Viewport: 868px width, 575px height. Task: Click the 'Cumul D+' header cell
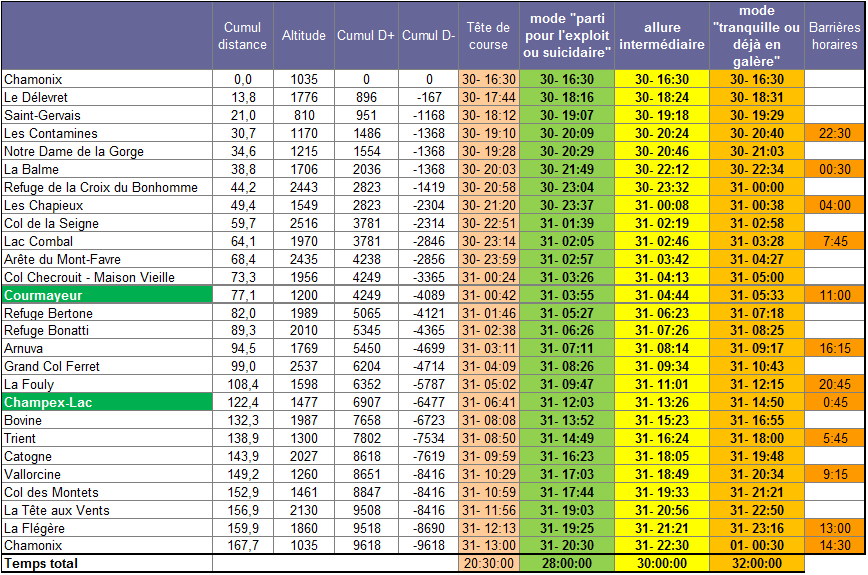(366, 36)
